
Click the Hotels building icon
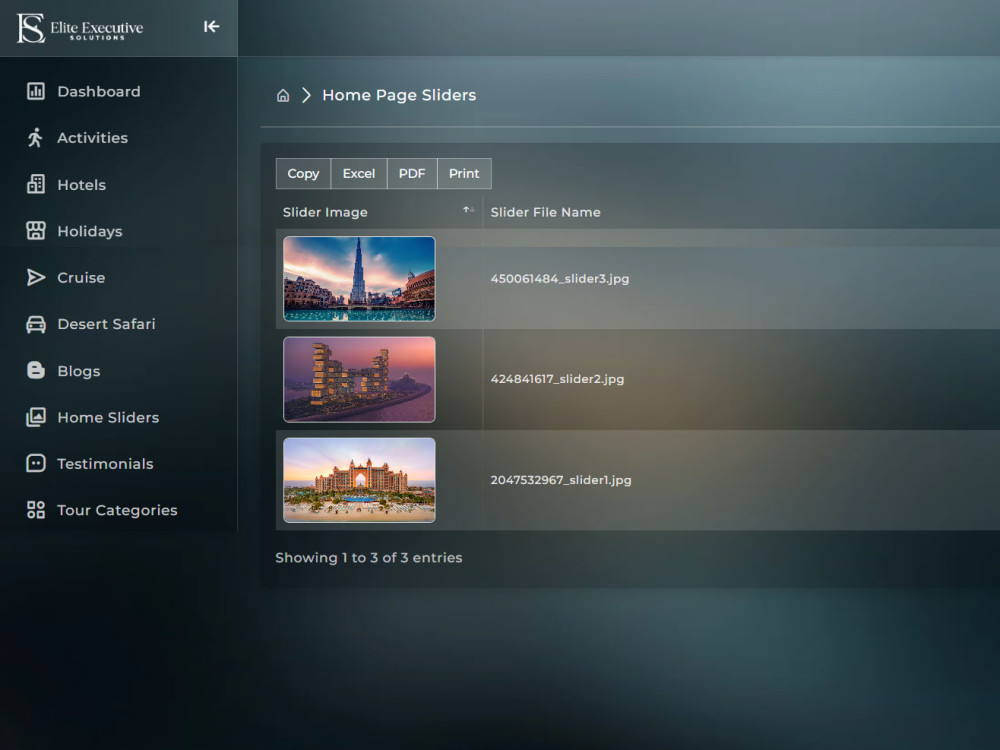coord(36,184)
